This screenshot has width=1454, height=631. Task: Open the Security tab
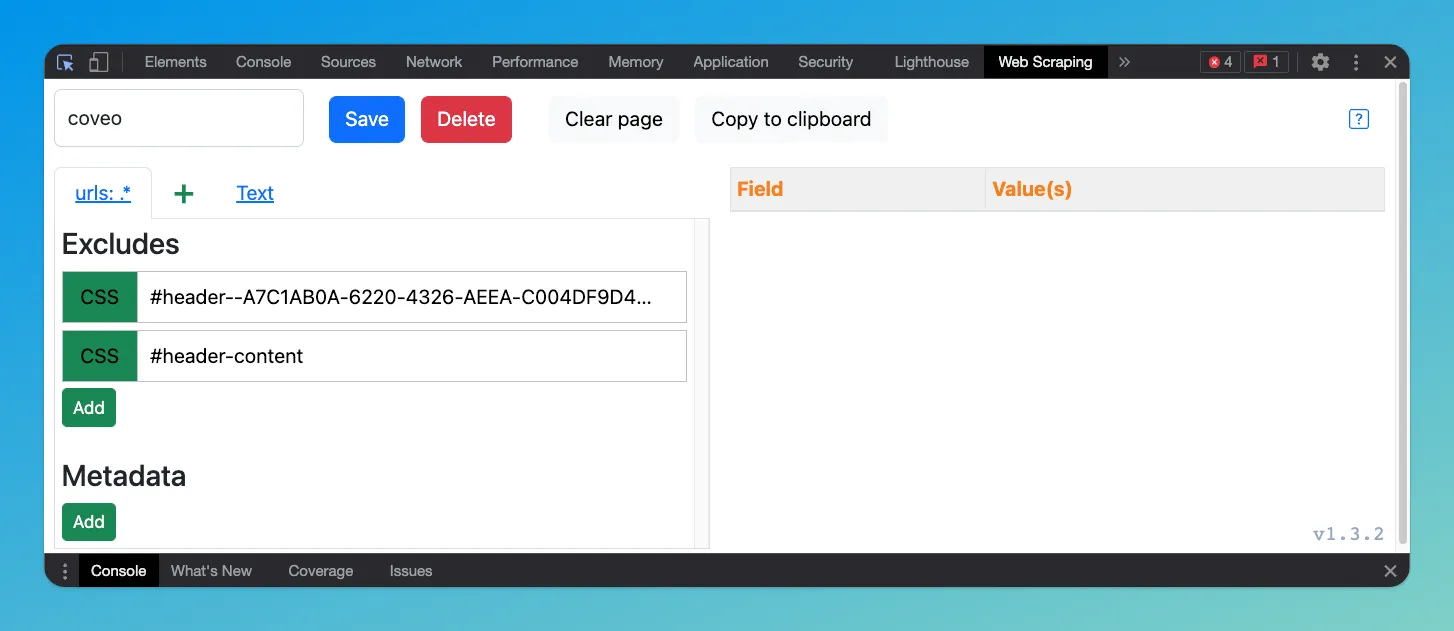(825, 62)
